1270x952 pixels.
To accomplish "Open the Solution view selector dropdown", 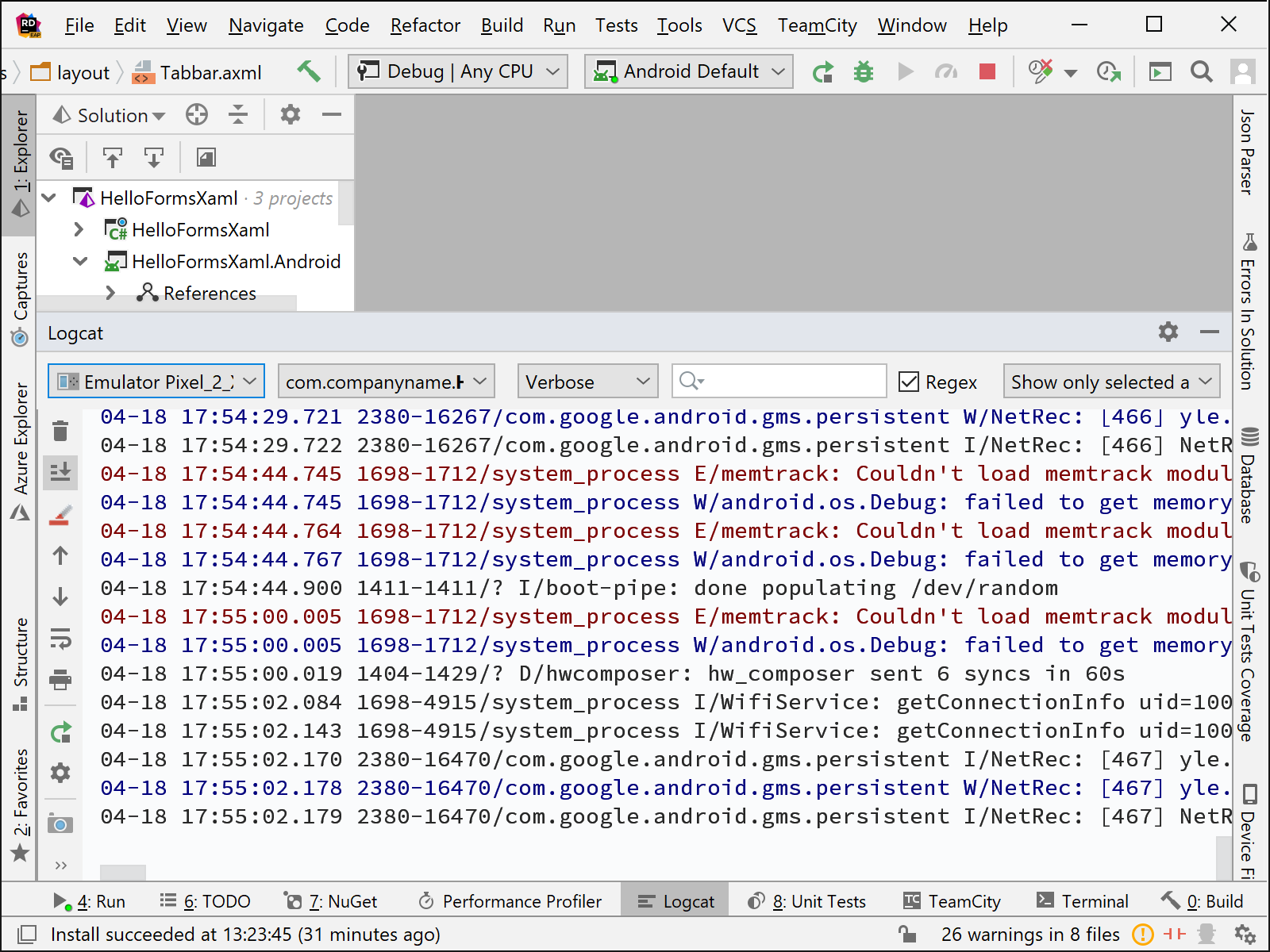I will pos(109,116).
